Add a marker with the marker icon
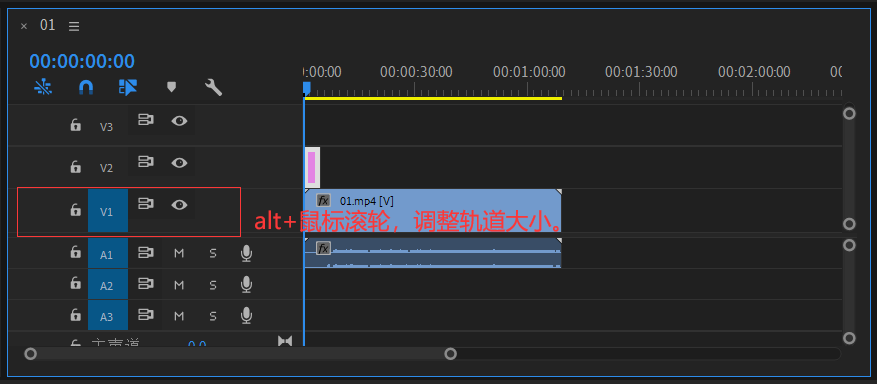This screenshot has height=384, width=877. tap(172, 87)
